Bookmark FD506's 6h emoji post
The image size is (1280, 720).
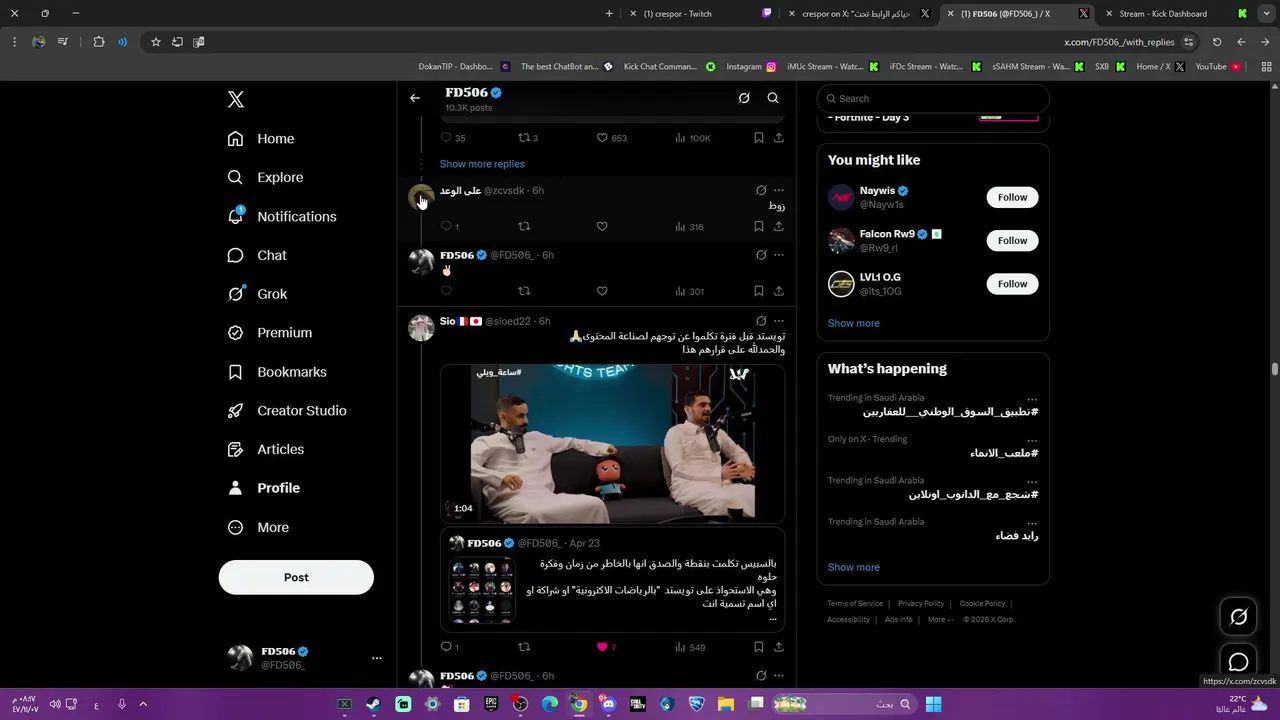coord(758,291)
